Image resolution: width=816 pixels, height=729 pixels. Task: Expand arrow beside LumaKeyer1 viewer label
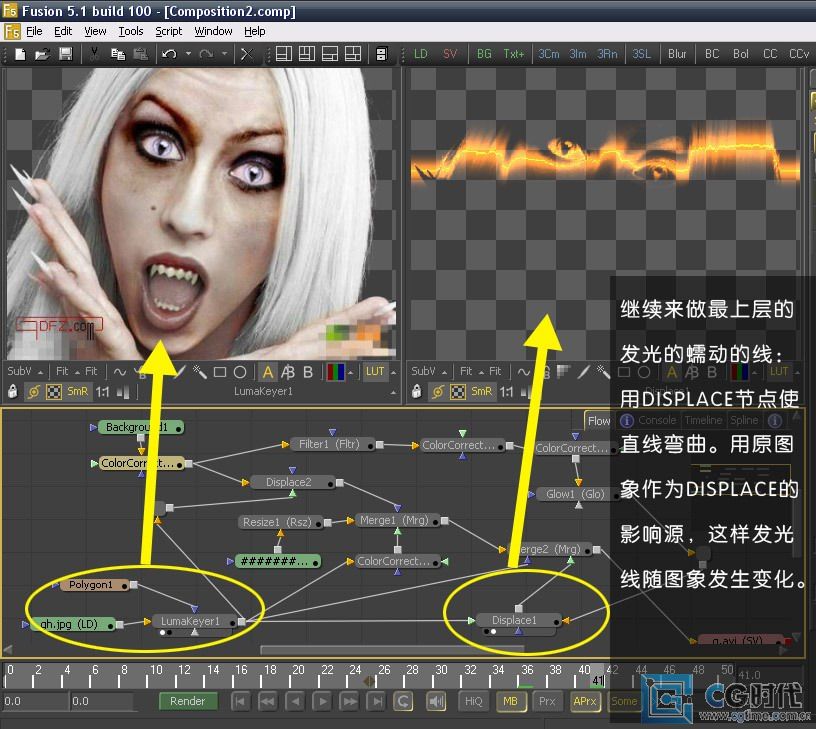point(393,392)
